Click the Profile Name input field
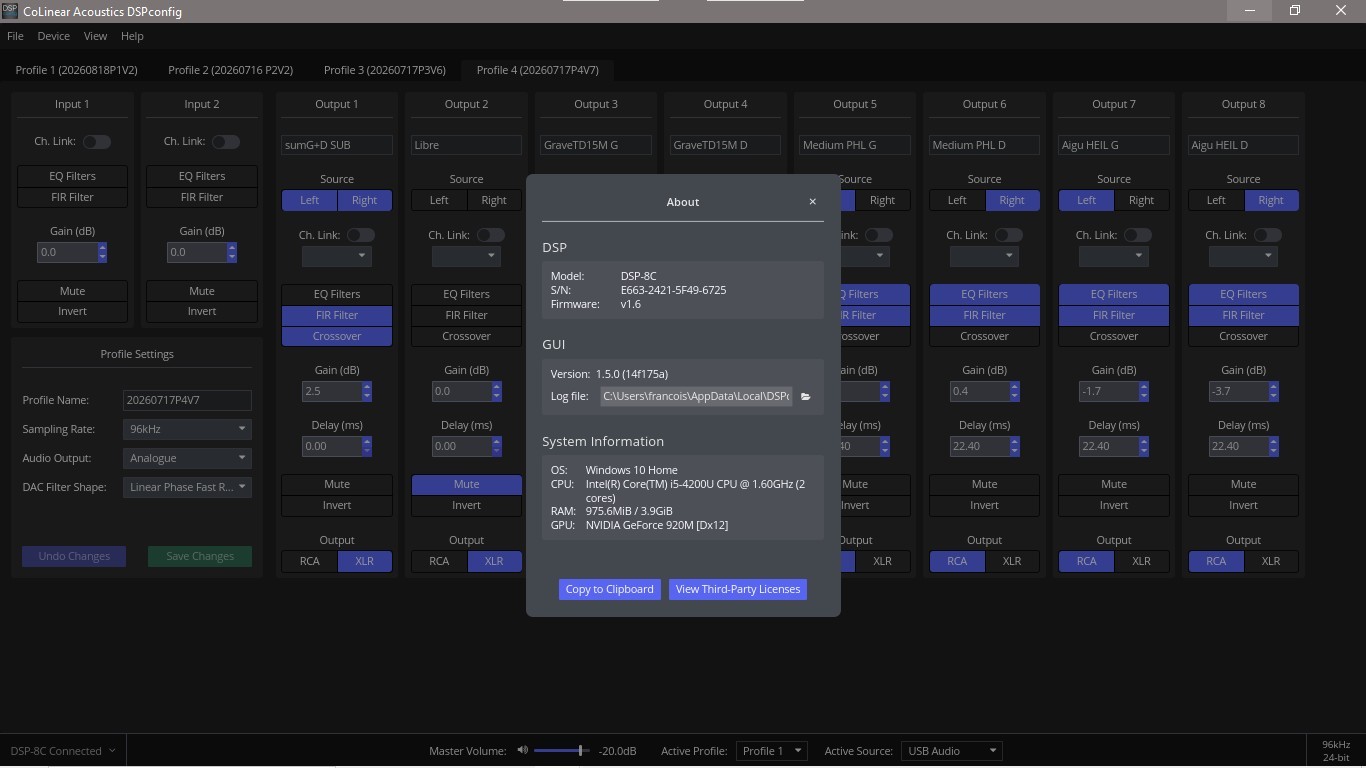 pyautogui.click(x=187, y=400)
